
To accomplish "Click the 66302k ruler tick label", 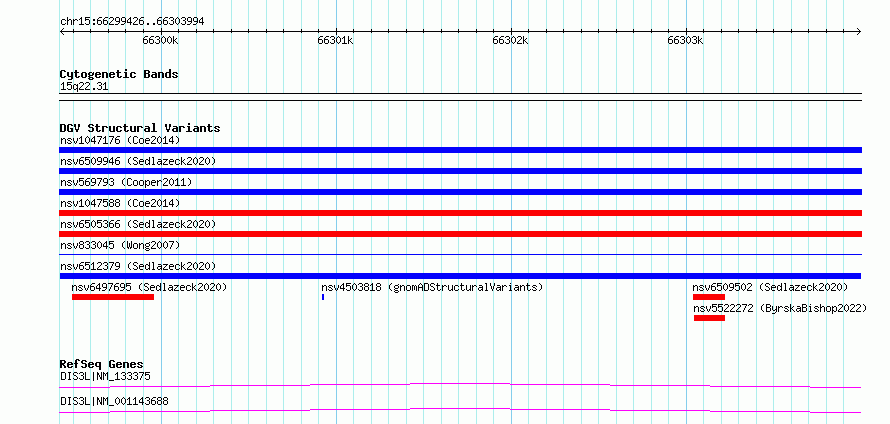I will [x=510, y=41].
